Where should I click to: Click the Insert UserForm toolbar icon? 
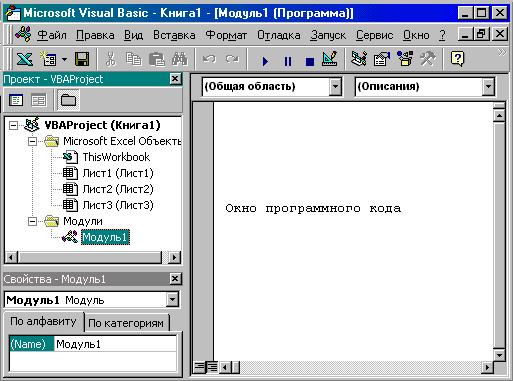click(x=48, y=59)
